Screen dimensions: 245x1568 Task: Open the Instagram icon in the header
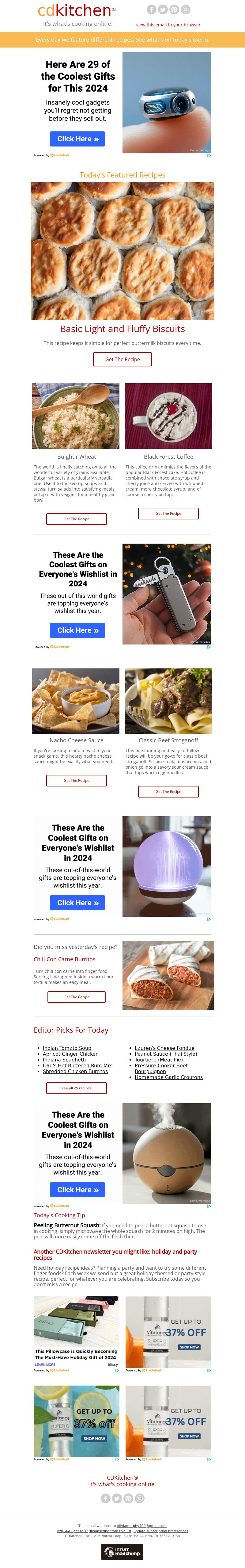tap(186, 9)
